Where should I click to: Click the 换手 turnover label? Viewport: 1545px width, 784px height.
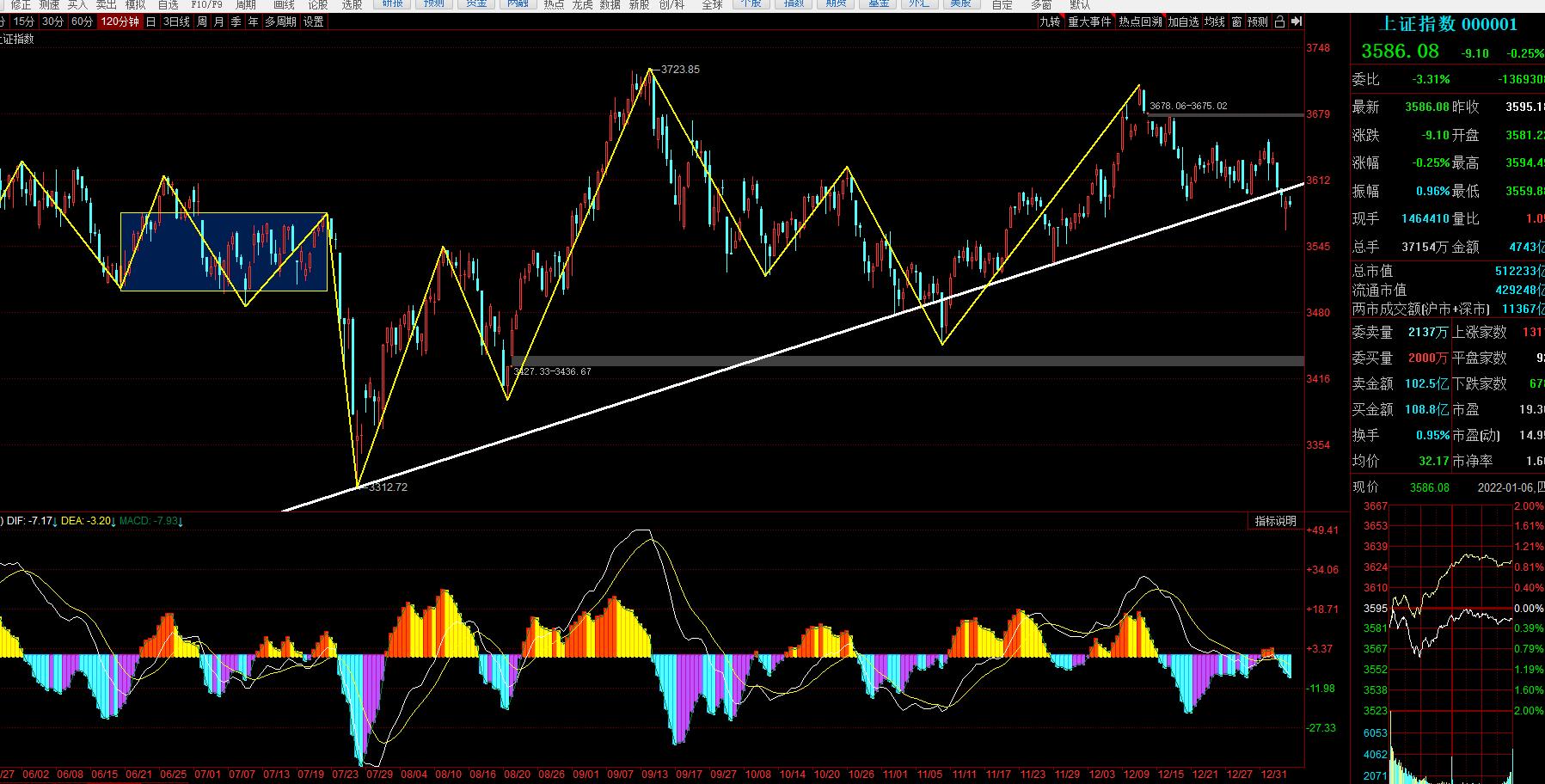tap(1365, 435)
